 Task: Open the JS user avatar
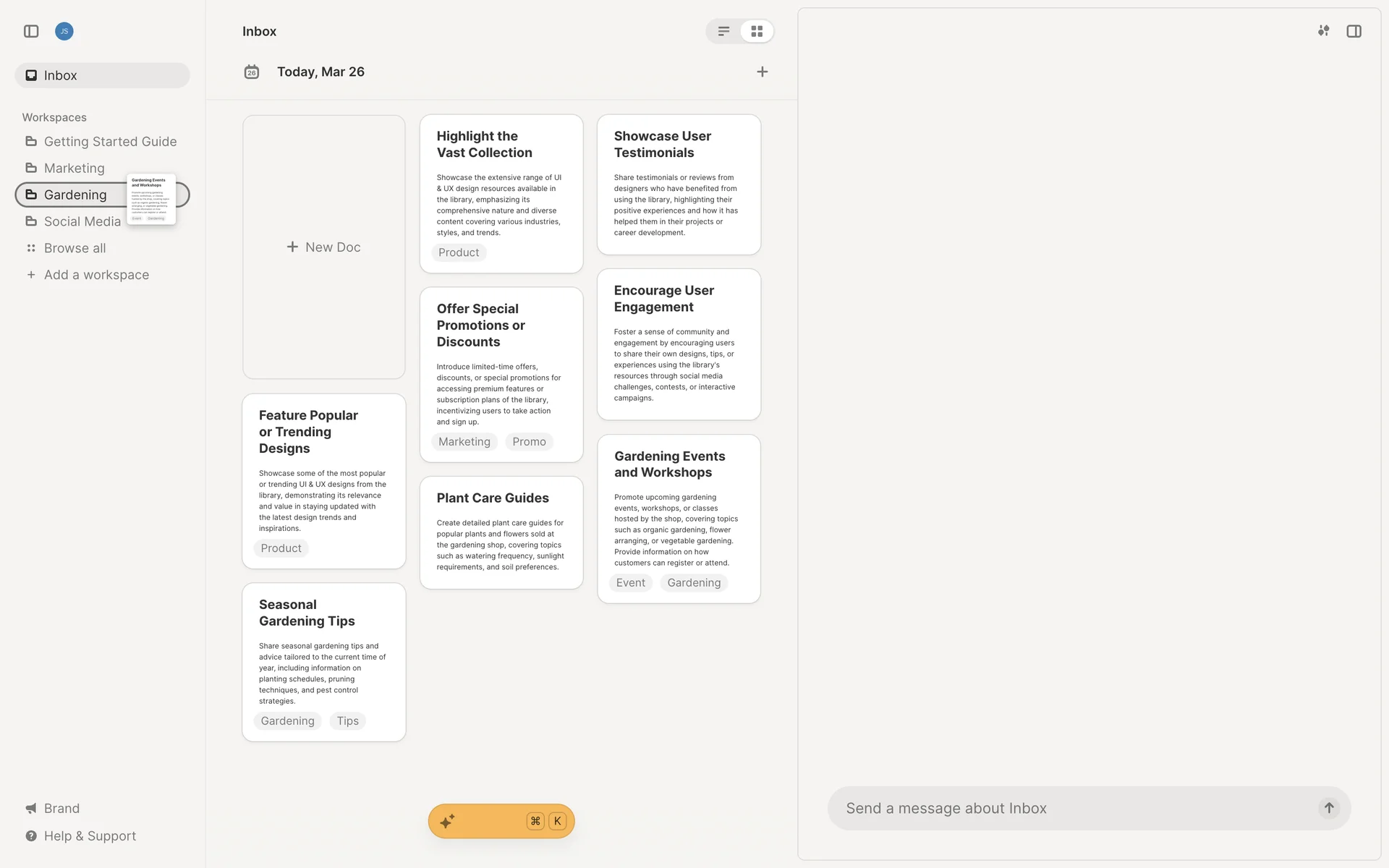pos(64,31)
